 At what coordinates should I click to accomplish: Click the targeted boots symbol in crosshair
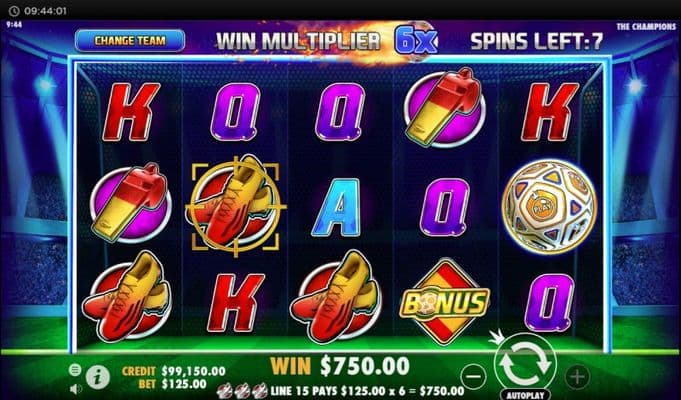[235, 207]
